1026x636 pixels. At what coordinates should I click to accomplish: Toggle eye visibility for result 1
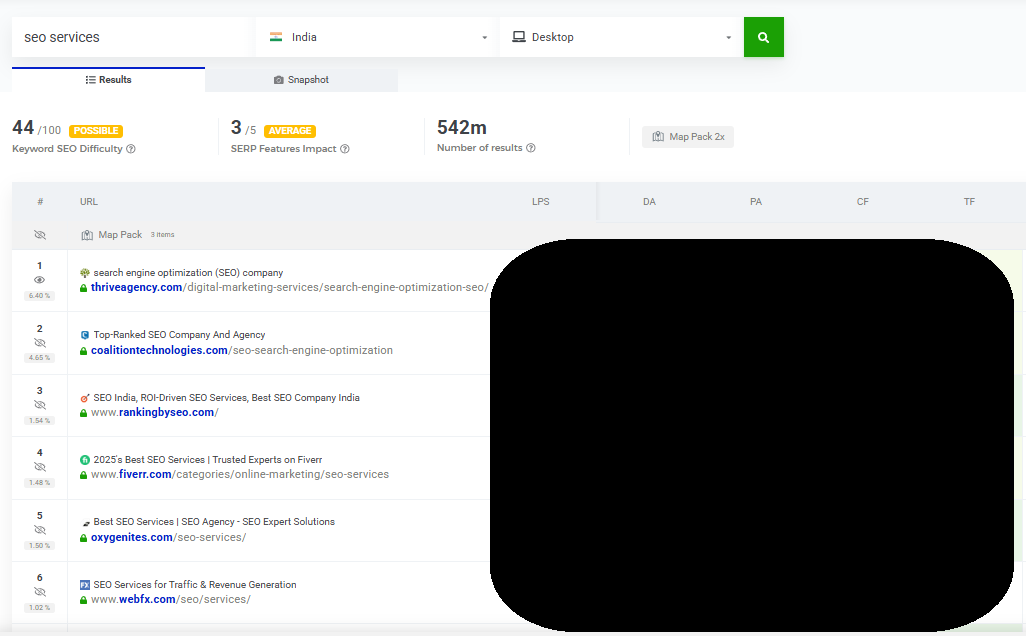coord(39,280)
